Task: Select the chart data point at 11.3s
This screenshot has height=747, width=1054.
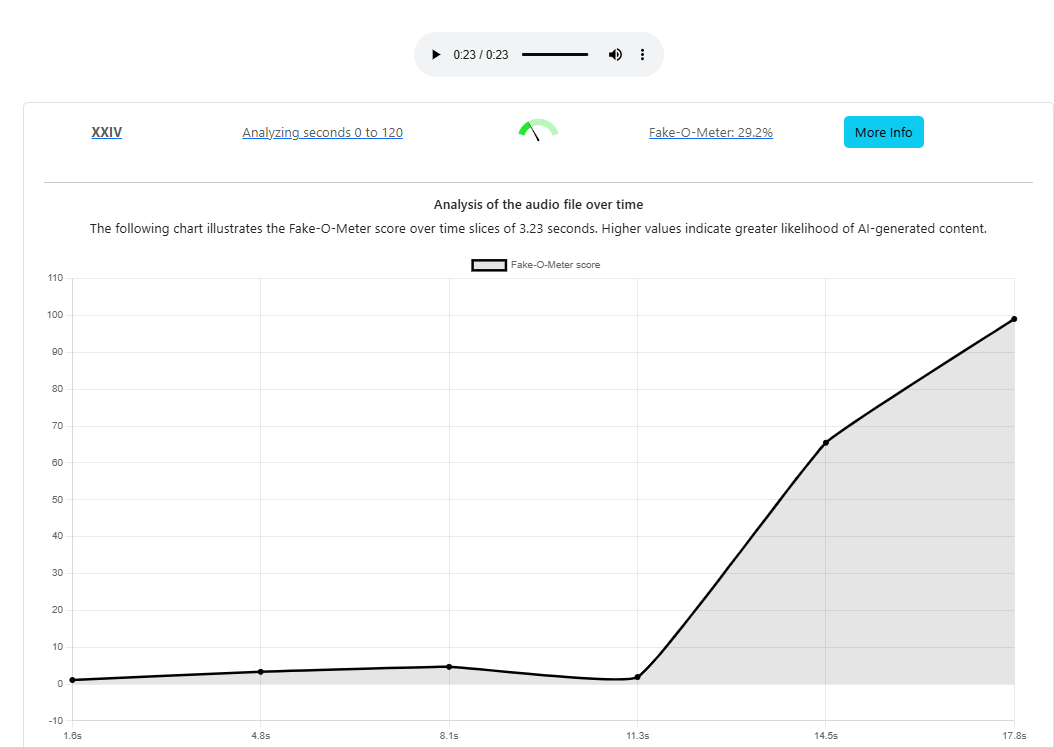Action: coord(637,677)
